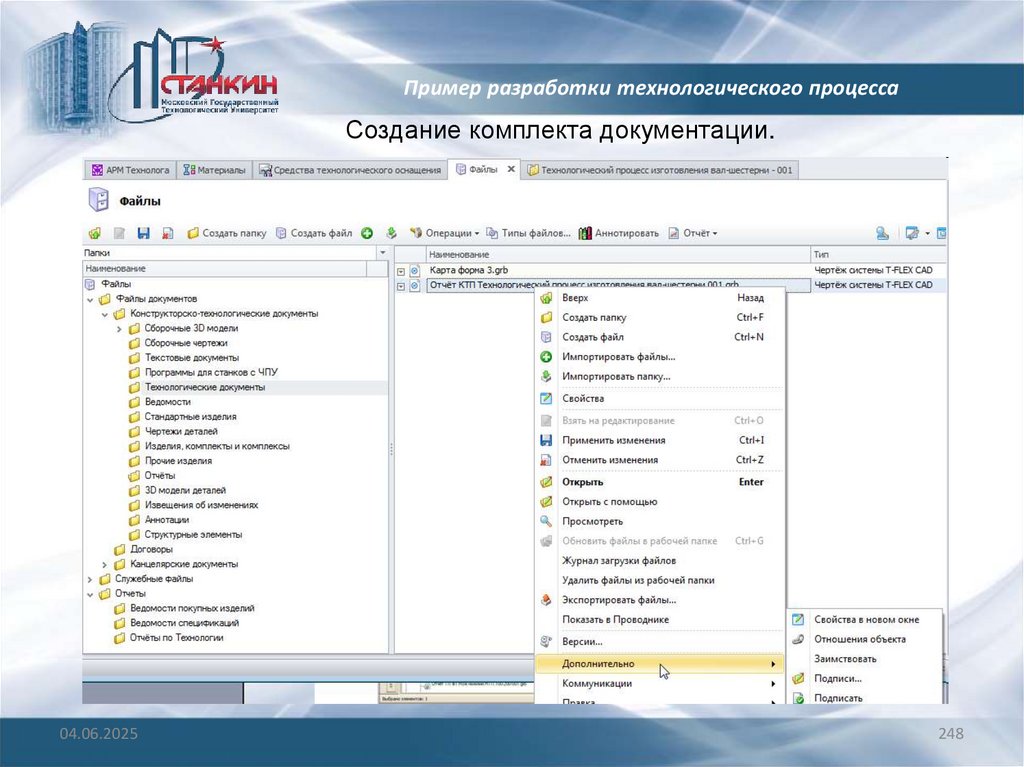Click Просмотреть magnifier in context menu

pyautogui.click(x=547, y=521)
